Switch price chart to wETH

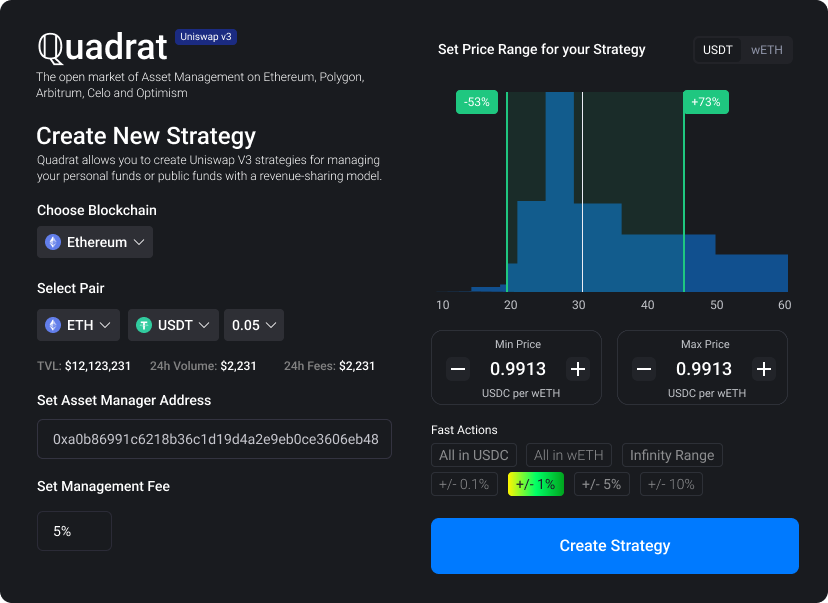point(767,50)
